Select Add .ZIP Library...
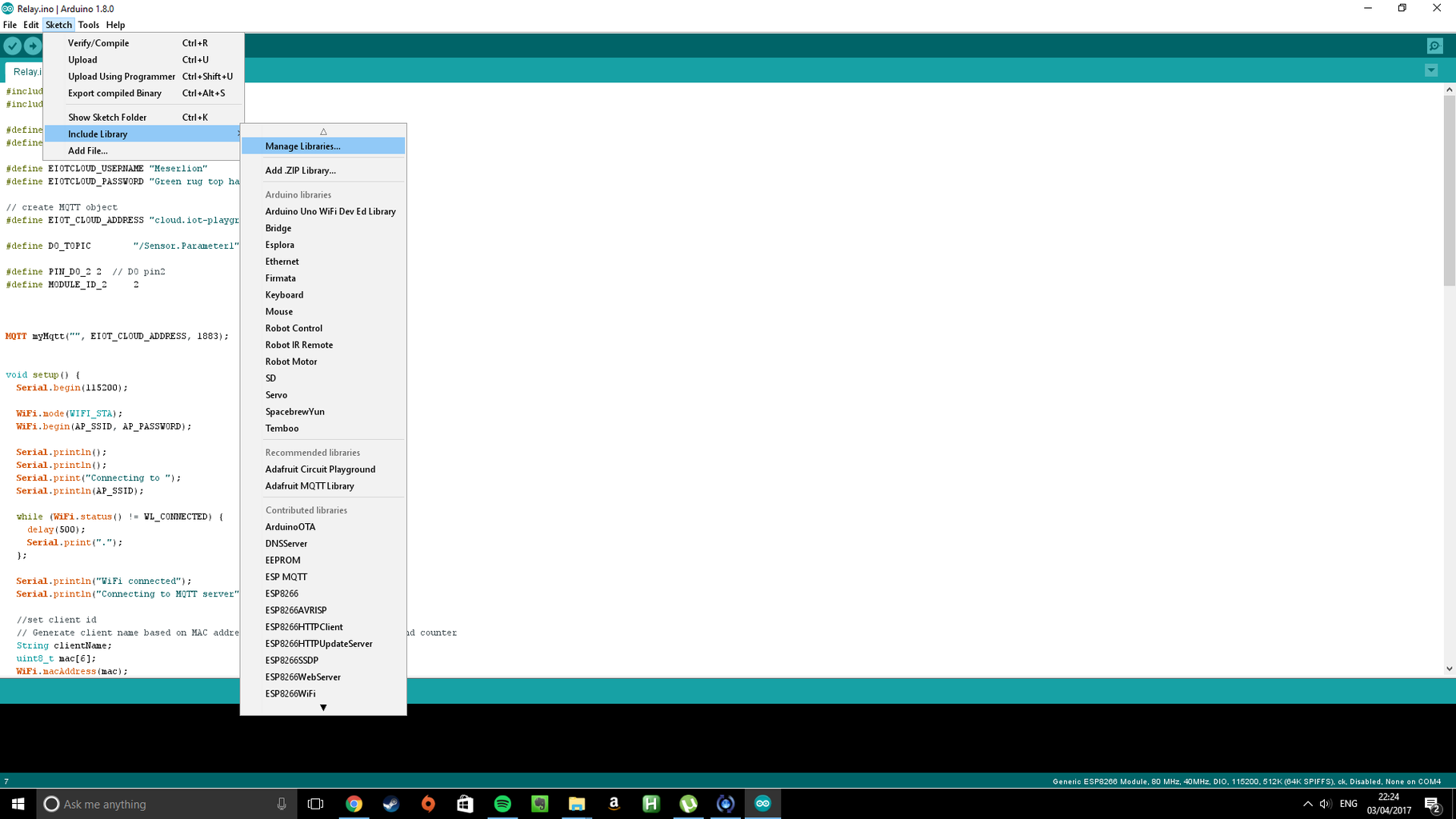 pyautogui.click(x=323, y=170)
